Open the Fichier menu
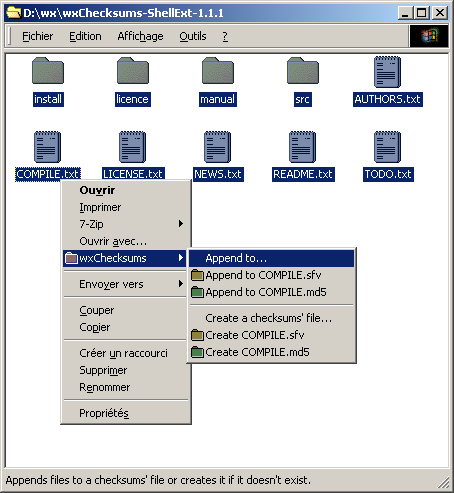This screenshot has height=493, width=454. (37, 36)
